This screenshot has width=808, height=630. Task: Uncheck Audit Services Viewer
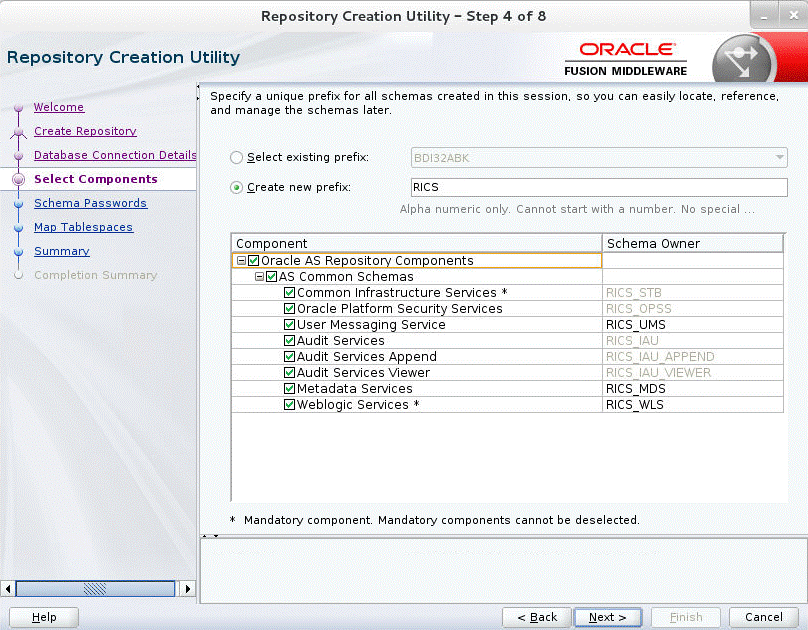click(x=290, y=372)
